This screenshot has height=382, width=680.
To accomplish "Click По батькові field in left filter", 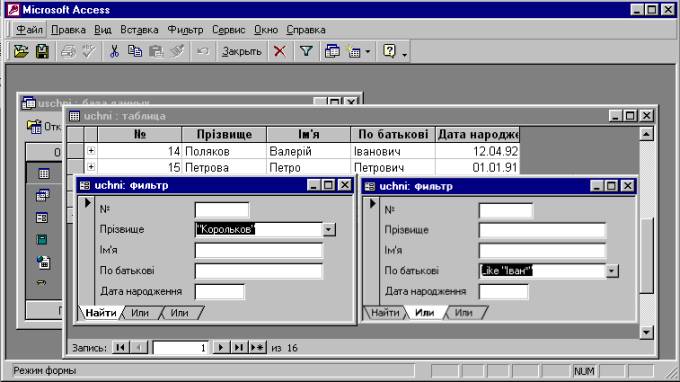I will pyautogui.click(x=259, y=271).
